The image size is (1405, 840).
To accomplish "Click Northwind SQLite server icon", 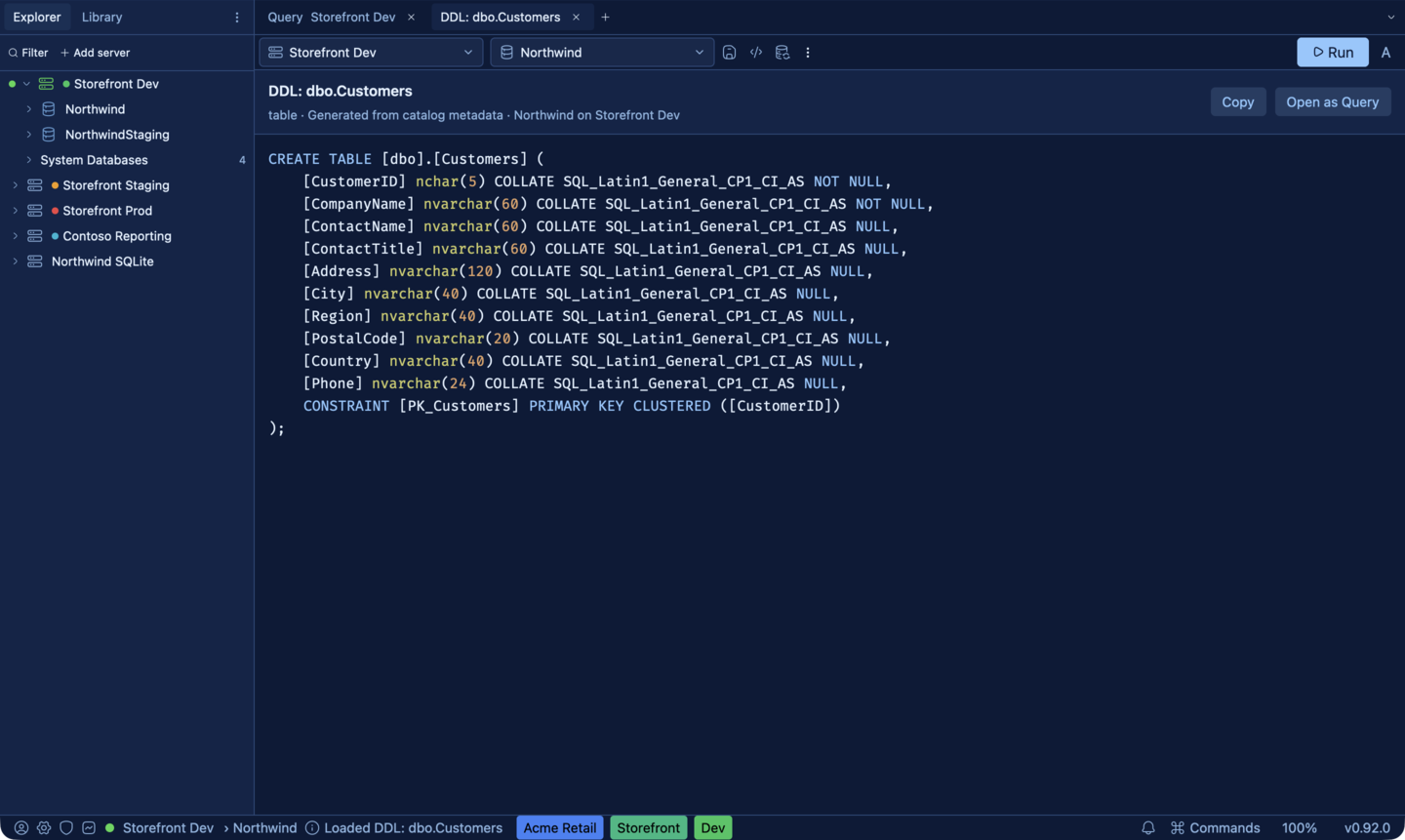I will coord(35,261).
